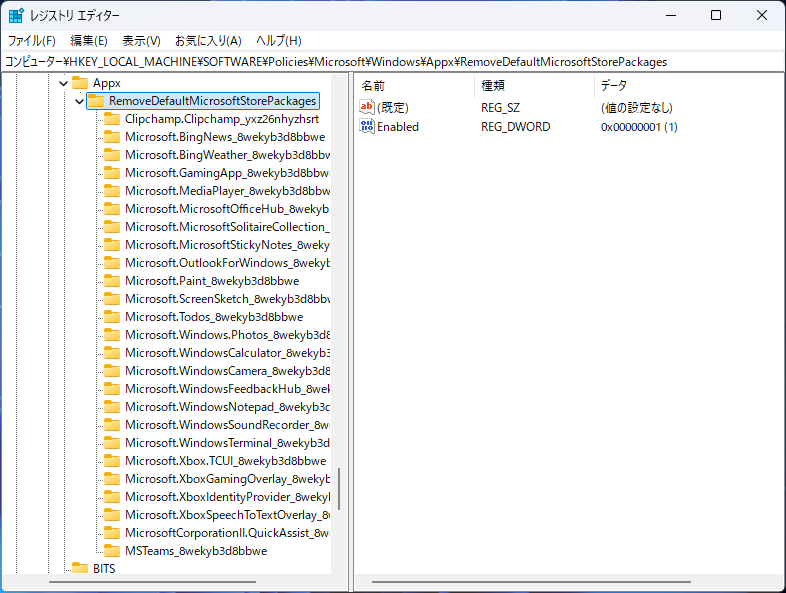This screenshot has width=786, height=593.
Task: Select the Microsoft.Todos folder icon
Action: pyautogui.click(x=112, y=317)
